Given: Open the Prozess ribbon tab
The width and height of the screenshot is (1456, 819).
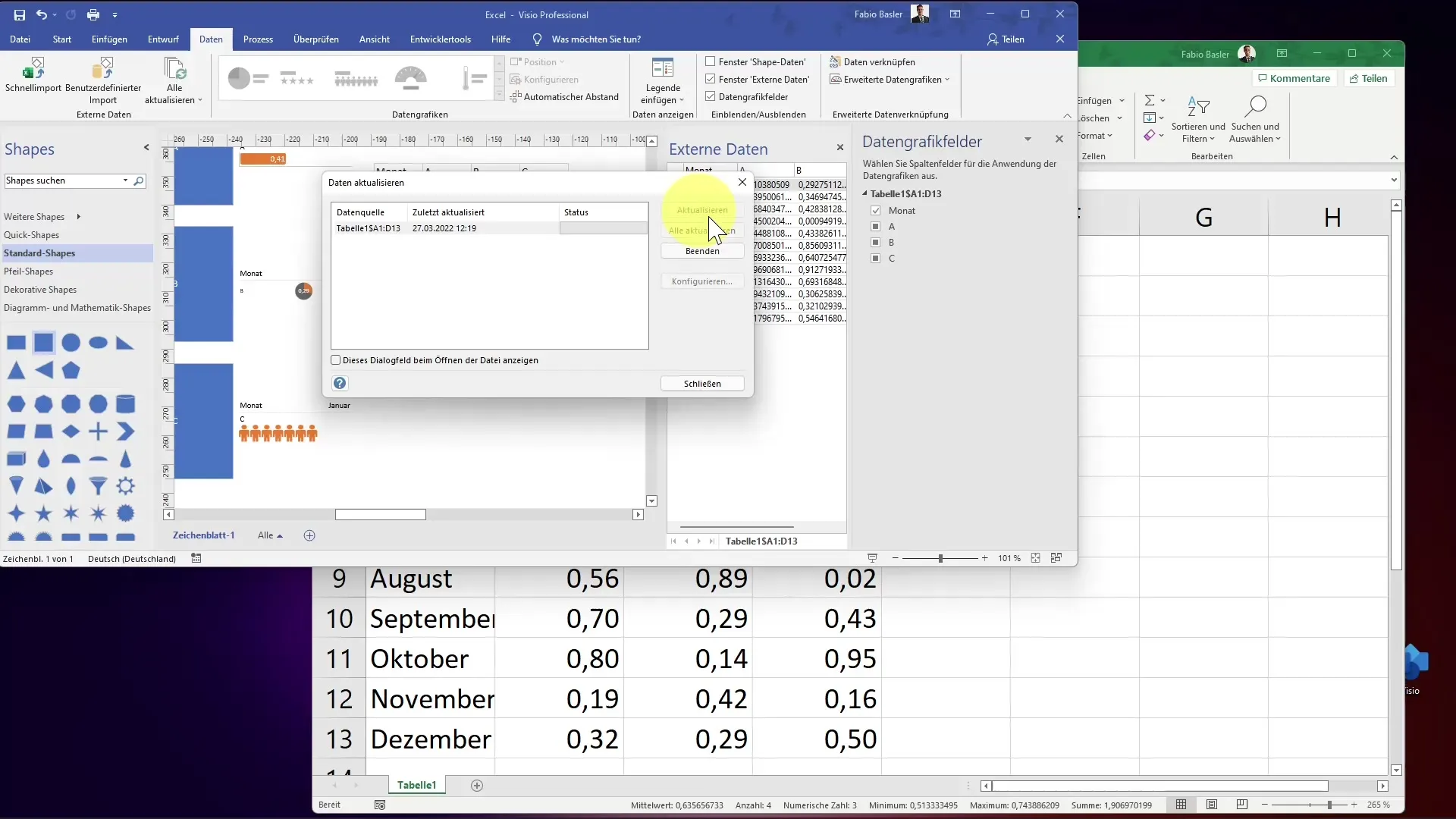Looking at the screenshot, I should [x=258, y=39].
